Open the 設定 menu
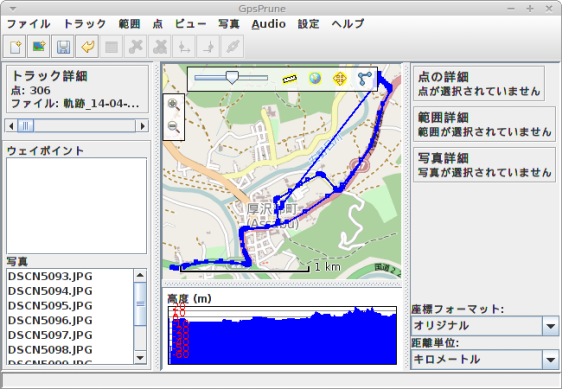562x389 pixels. tap(308, 24)
